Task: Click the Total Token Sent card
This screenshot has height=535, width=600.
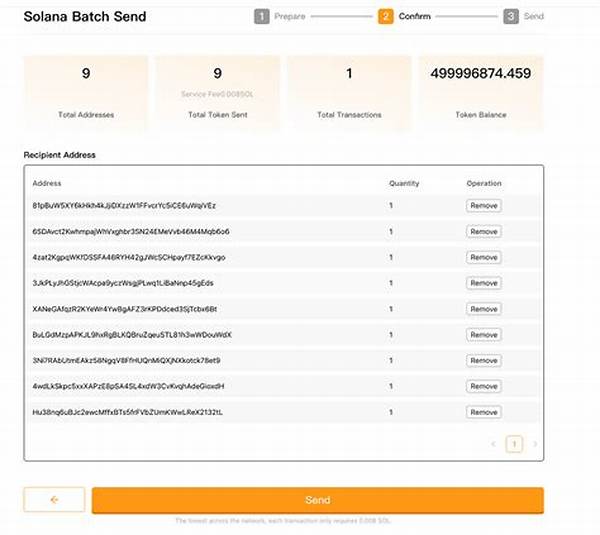Action: click(217, 93)
